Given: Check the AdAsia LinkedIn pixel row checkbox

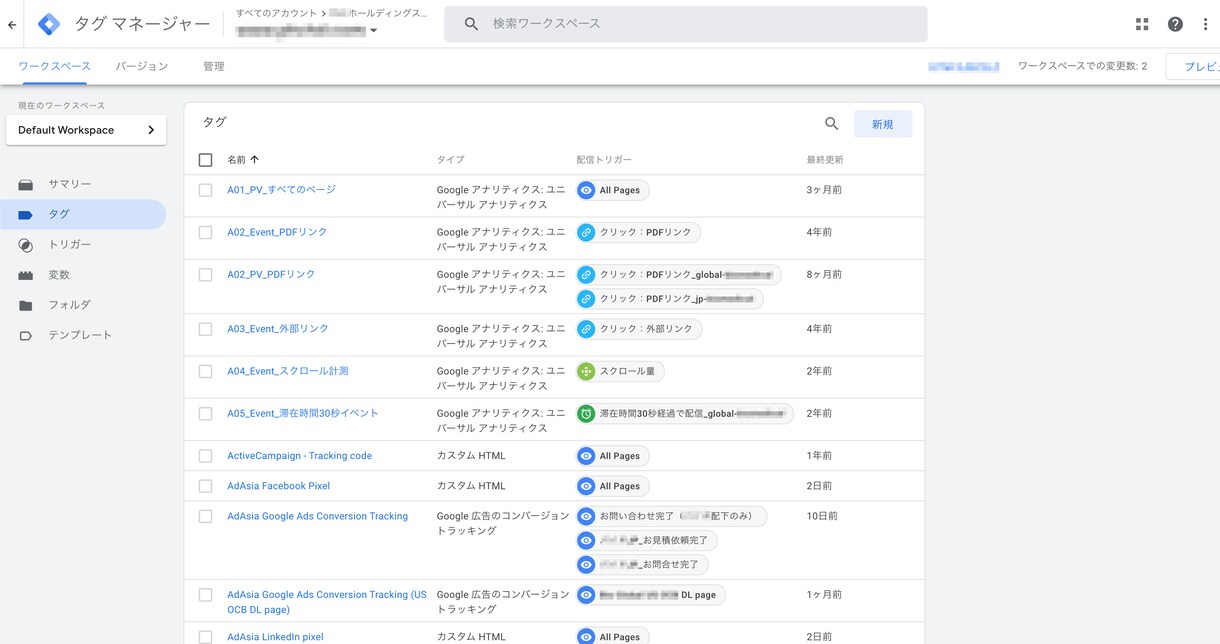Looking at the screenshot, I should (206, 637).
